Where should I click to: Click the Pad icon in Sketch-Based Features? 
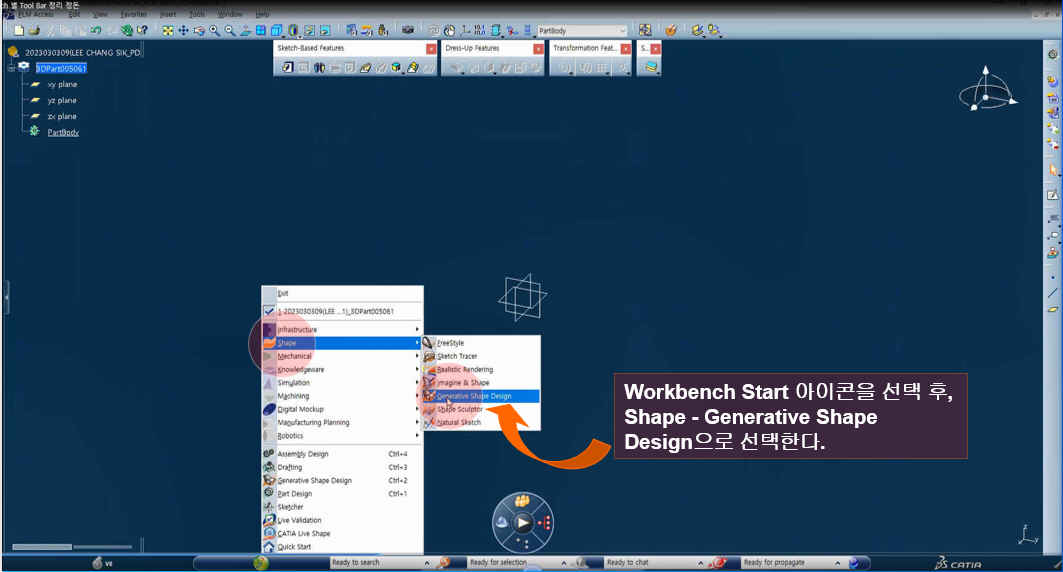coord(287,67)
